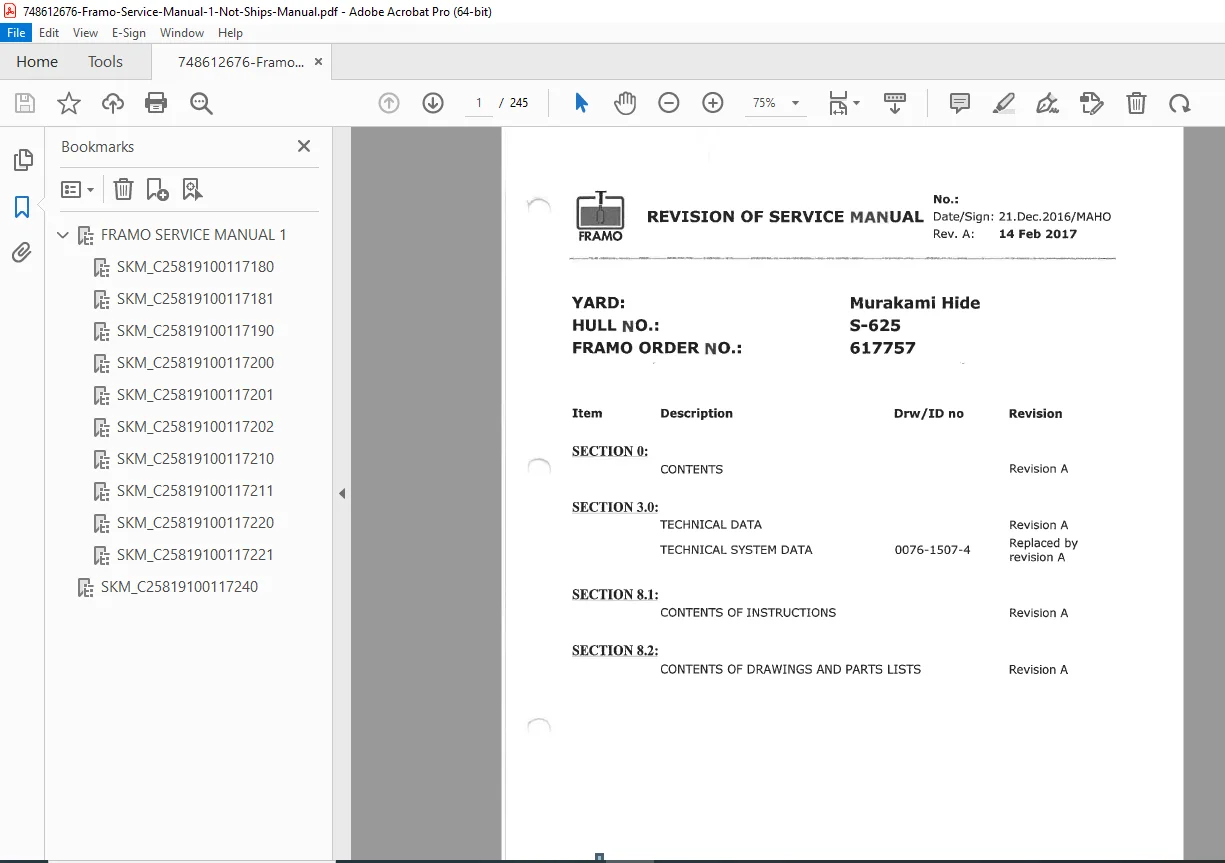
Task: Open bookmark SKM_C25819100117211
Action: click(195, 491)
